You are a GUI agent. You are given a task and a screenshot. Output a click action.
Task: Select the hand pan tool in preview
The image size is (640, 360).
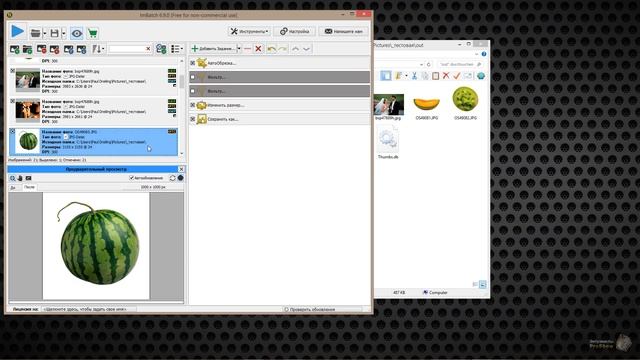coord(20,178)
